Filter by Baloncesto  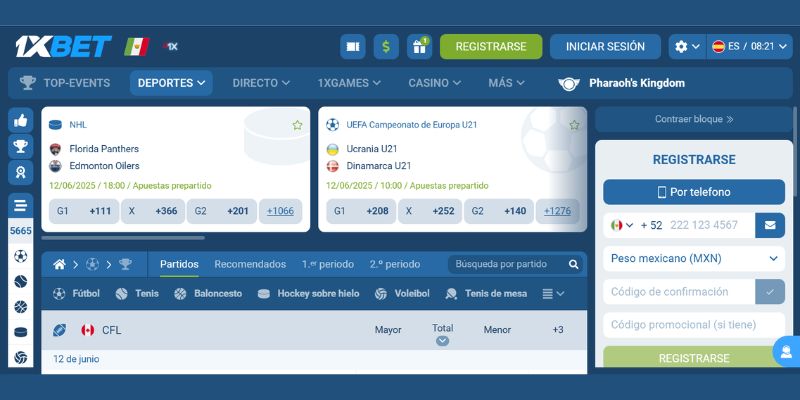[x=208, y=294]
